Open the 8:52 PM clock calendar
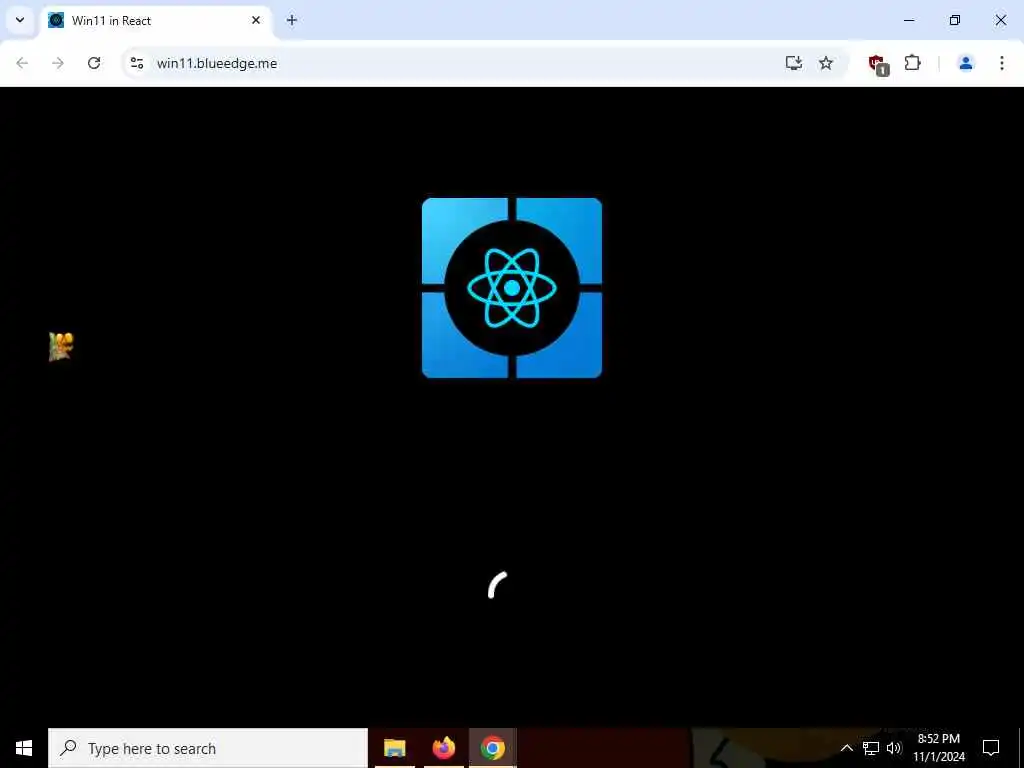1024x768 pixels. pyautogui.click(x=939, y=748)
